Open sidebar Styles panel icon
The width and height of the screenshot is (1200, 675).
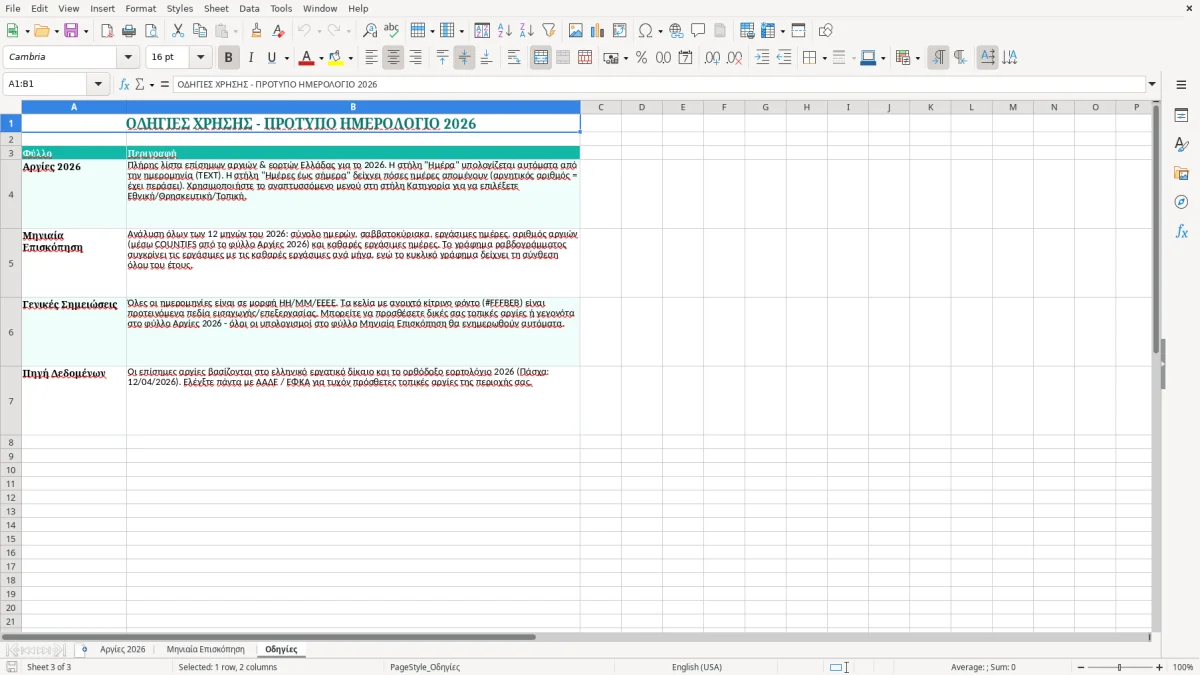1181,144
